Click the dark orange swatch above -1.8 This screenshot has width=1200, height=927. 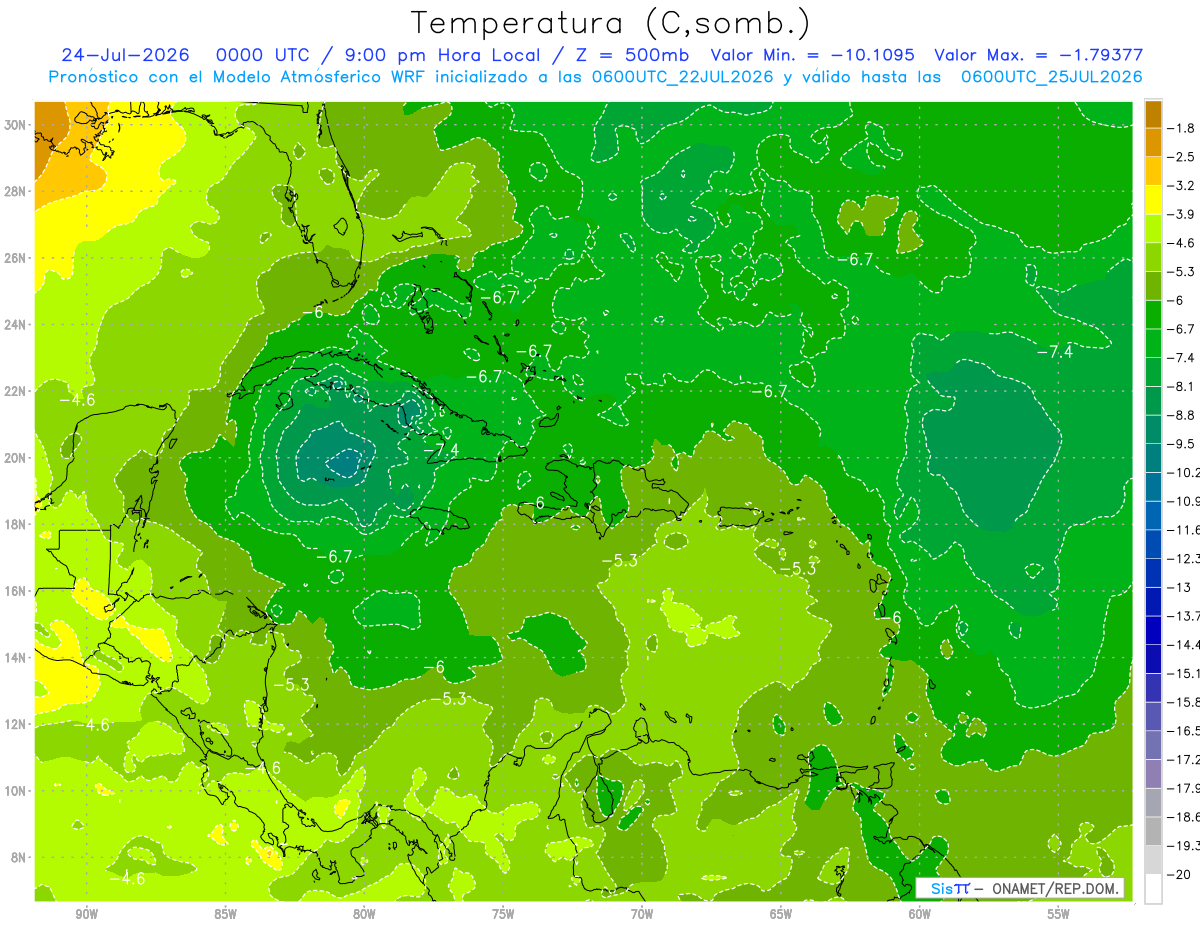pyautogui.click(x=1153, y=113)
